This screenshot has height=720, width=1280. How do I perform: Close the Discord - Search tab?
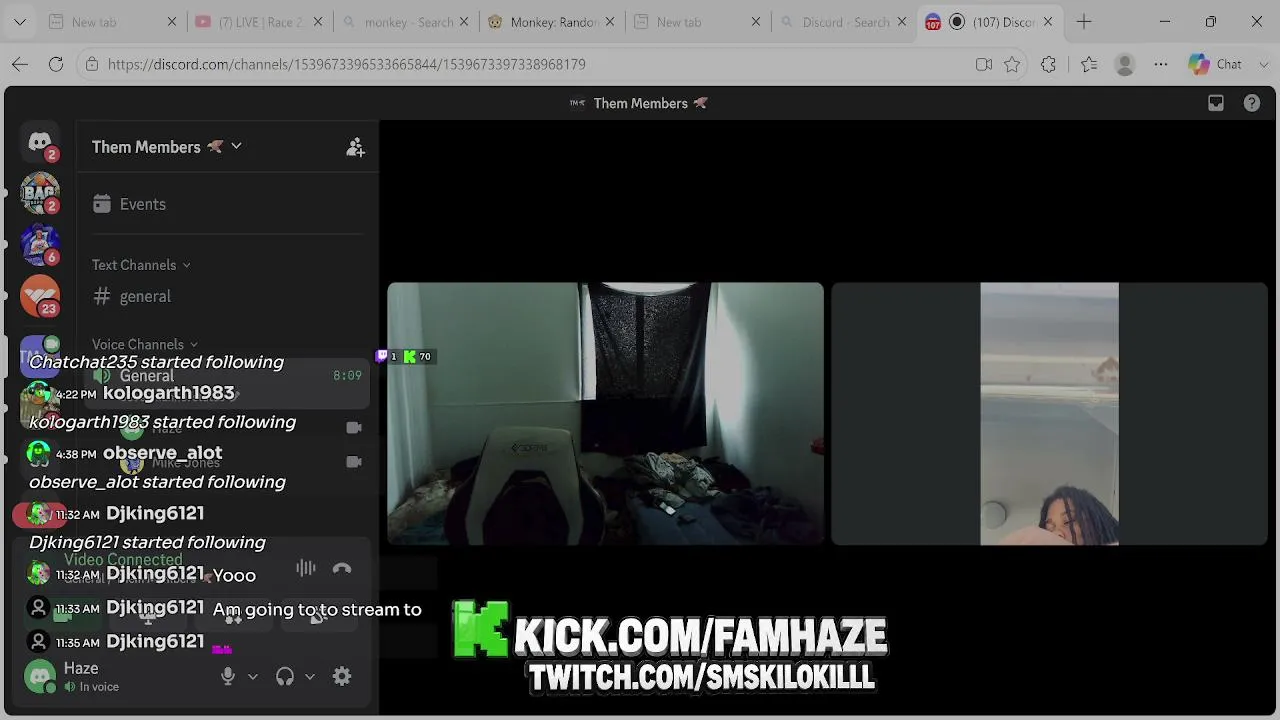(x=901, y=22)
